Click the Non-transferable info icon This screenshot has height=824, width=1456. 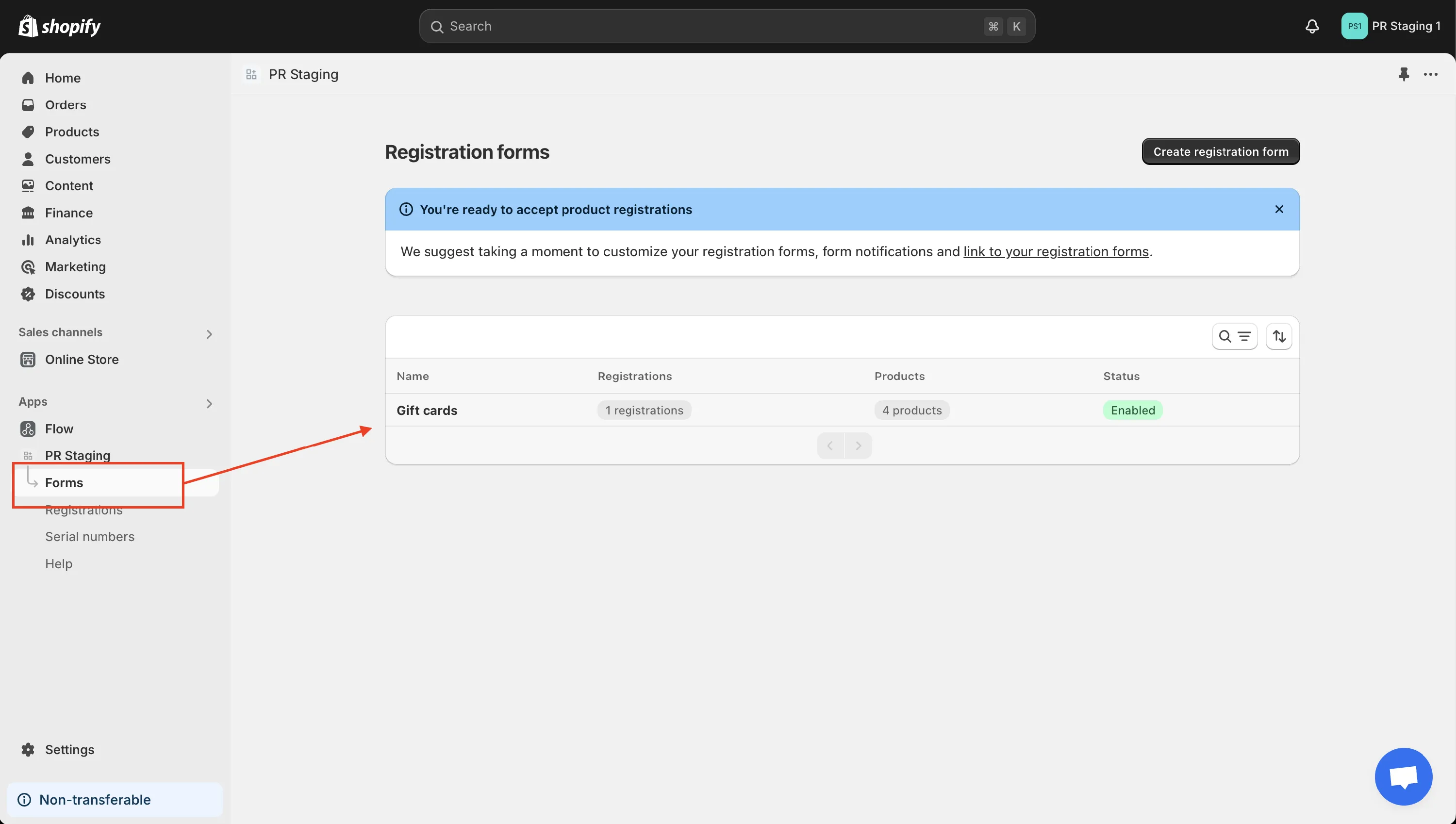point(24,800)
